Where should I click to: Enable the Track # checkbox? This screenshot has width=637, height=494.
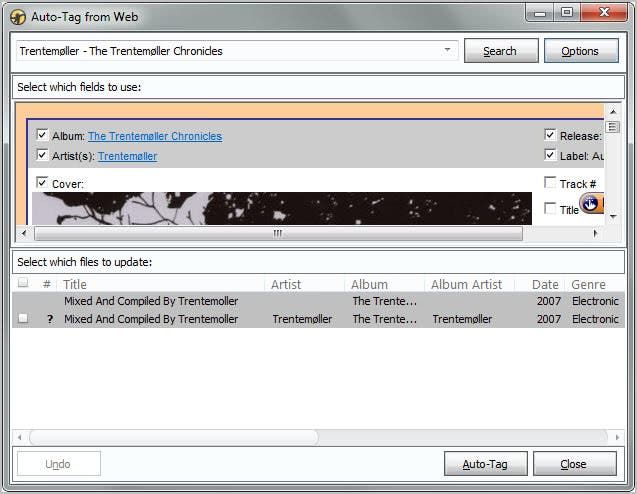pos(550,182)
